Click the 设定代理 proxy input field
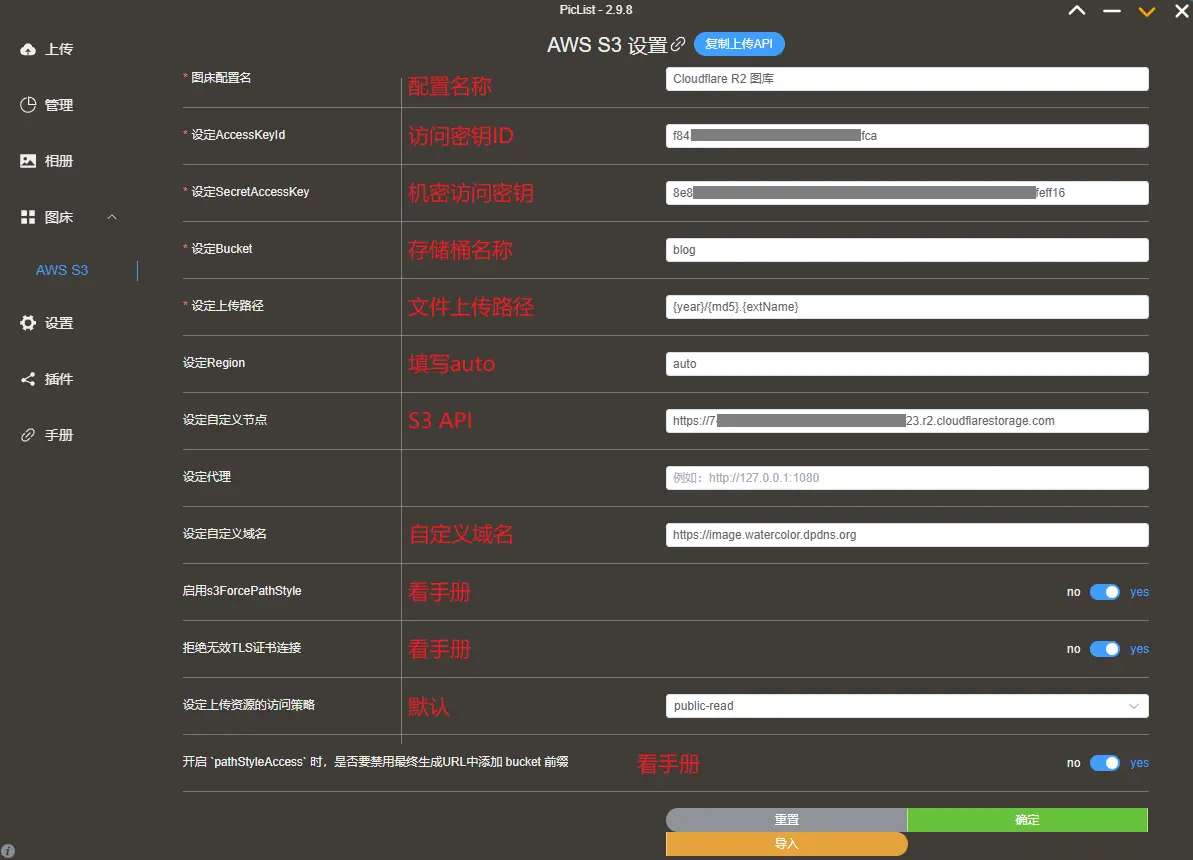Screen dimensions: 1193x860 [905, 477]
